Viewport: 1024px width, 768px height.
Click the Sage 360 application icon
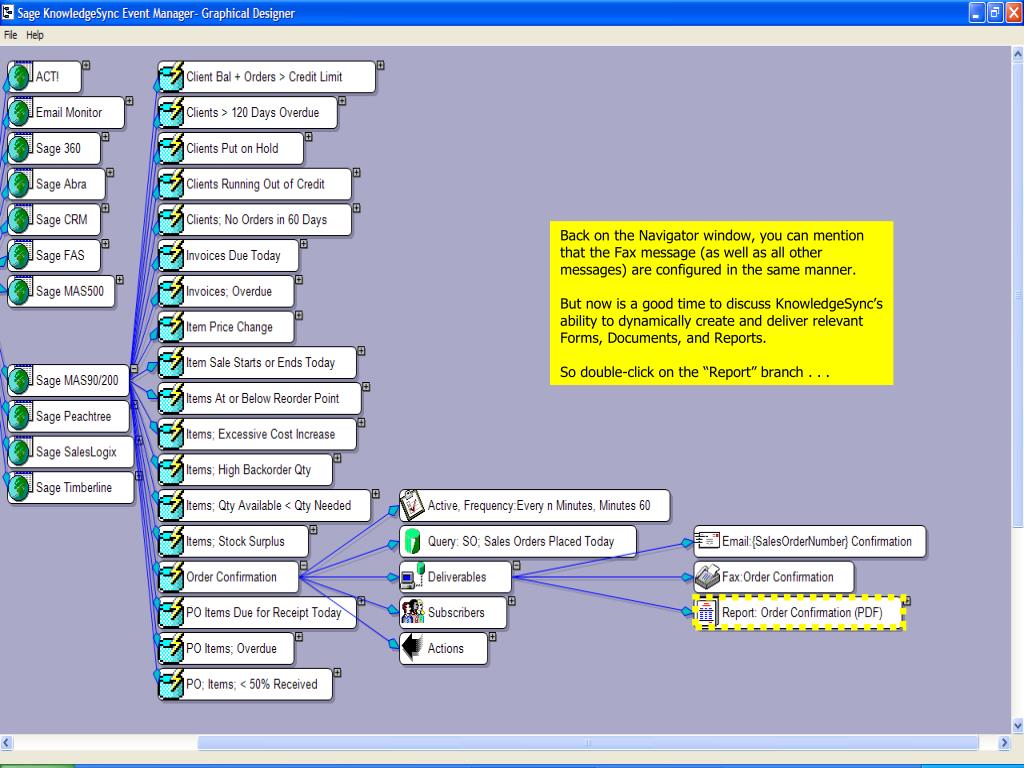tap(20, 148)
